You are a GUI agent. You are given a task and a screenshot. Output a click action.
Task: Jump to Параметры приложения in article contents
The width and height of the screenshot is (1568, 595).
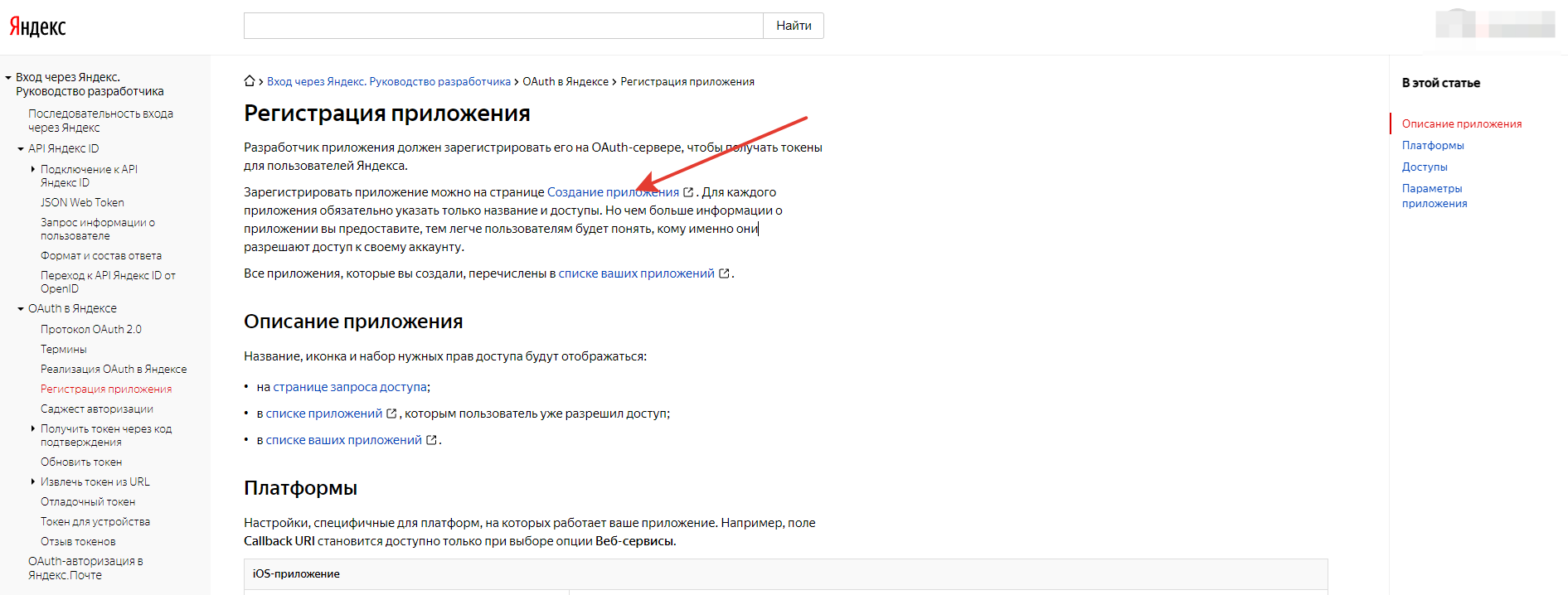(x=1435, y=196)
